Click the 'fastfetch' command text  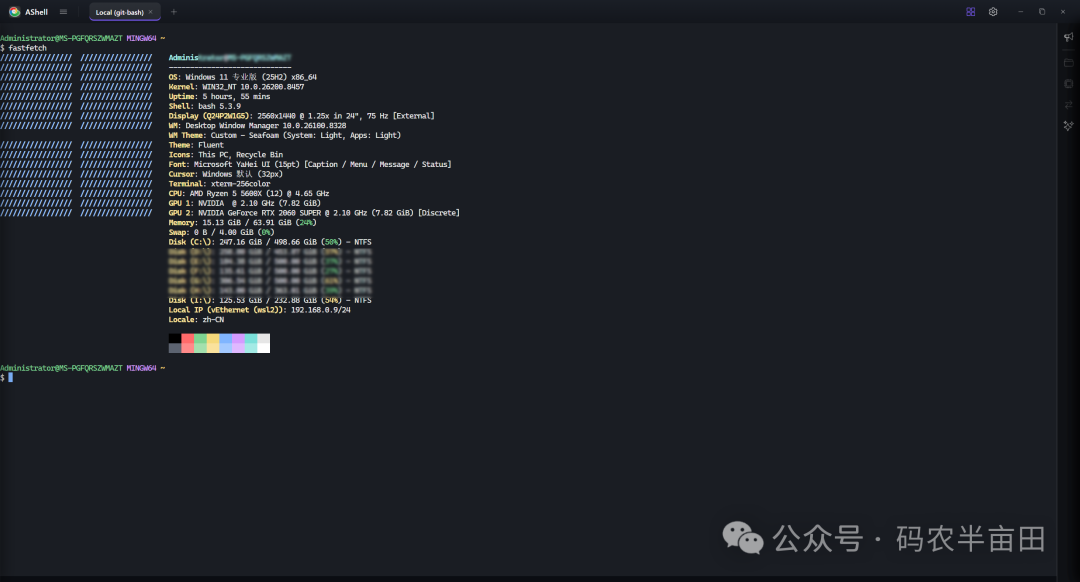28,48
